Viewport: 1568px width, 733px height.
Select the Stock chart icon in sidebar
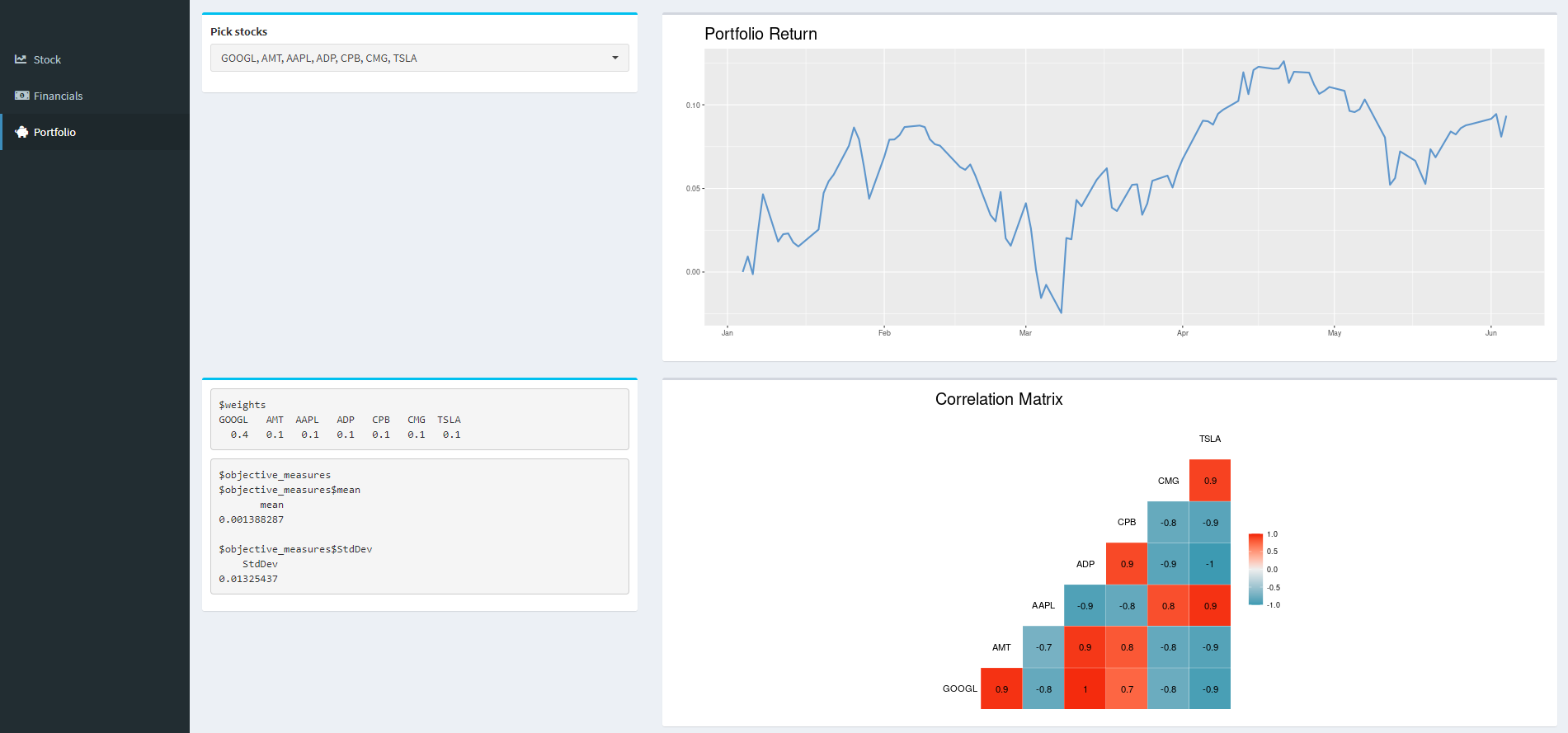click(x=20, y=59)
